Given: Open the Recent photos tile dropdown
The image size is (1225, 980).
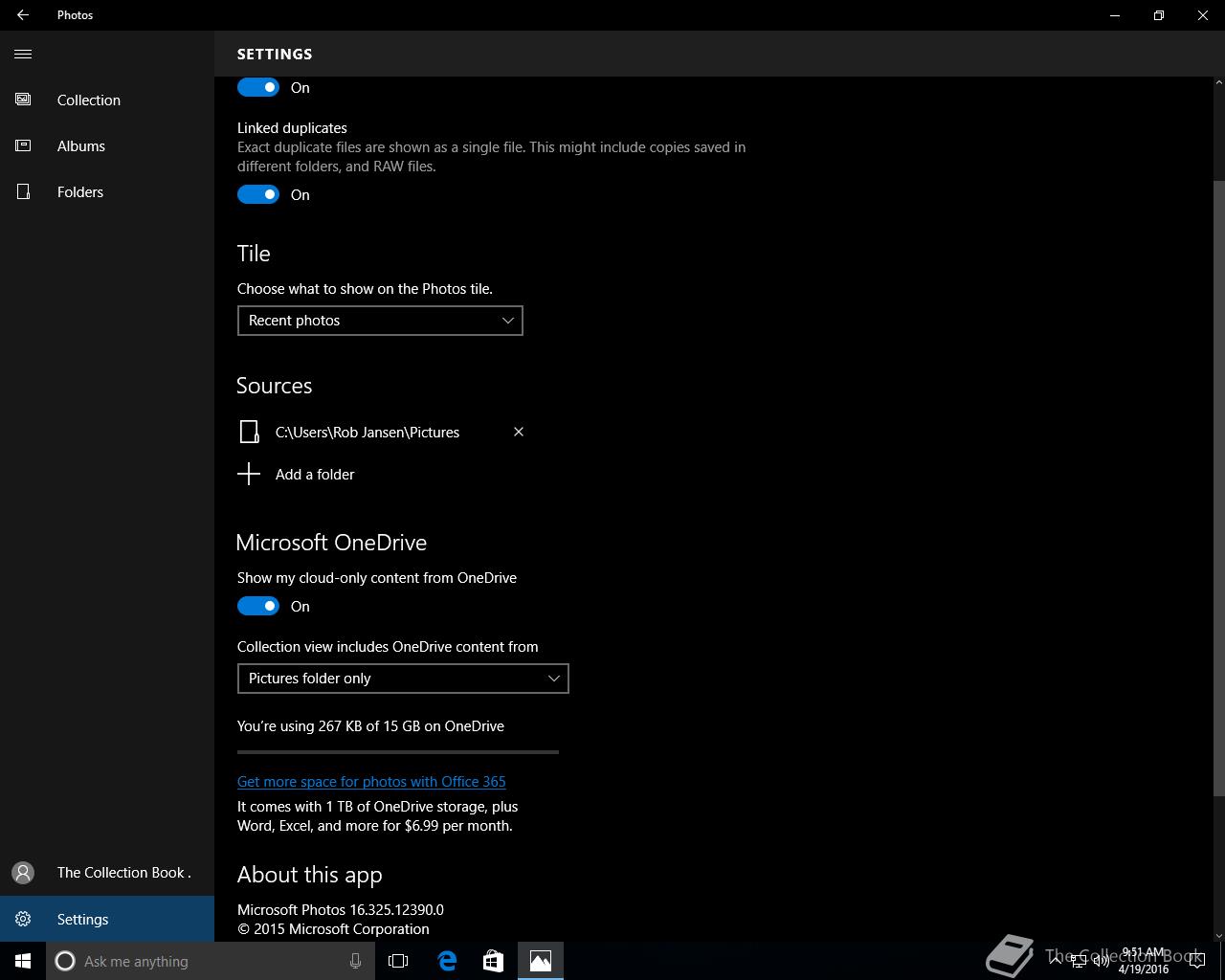Looking at the screenshot, I should (x=380, y=321).
